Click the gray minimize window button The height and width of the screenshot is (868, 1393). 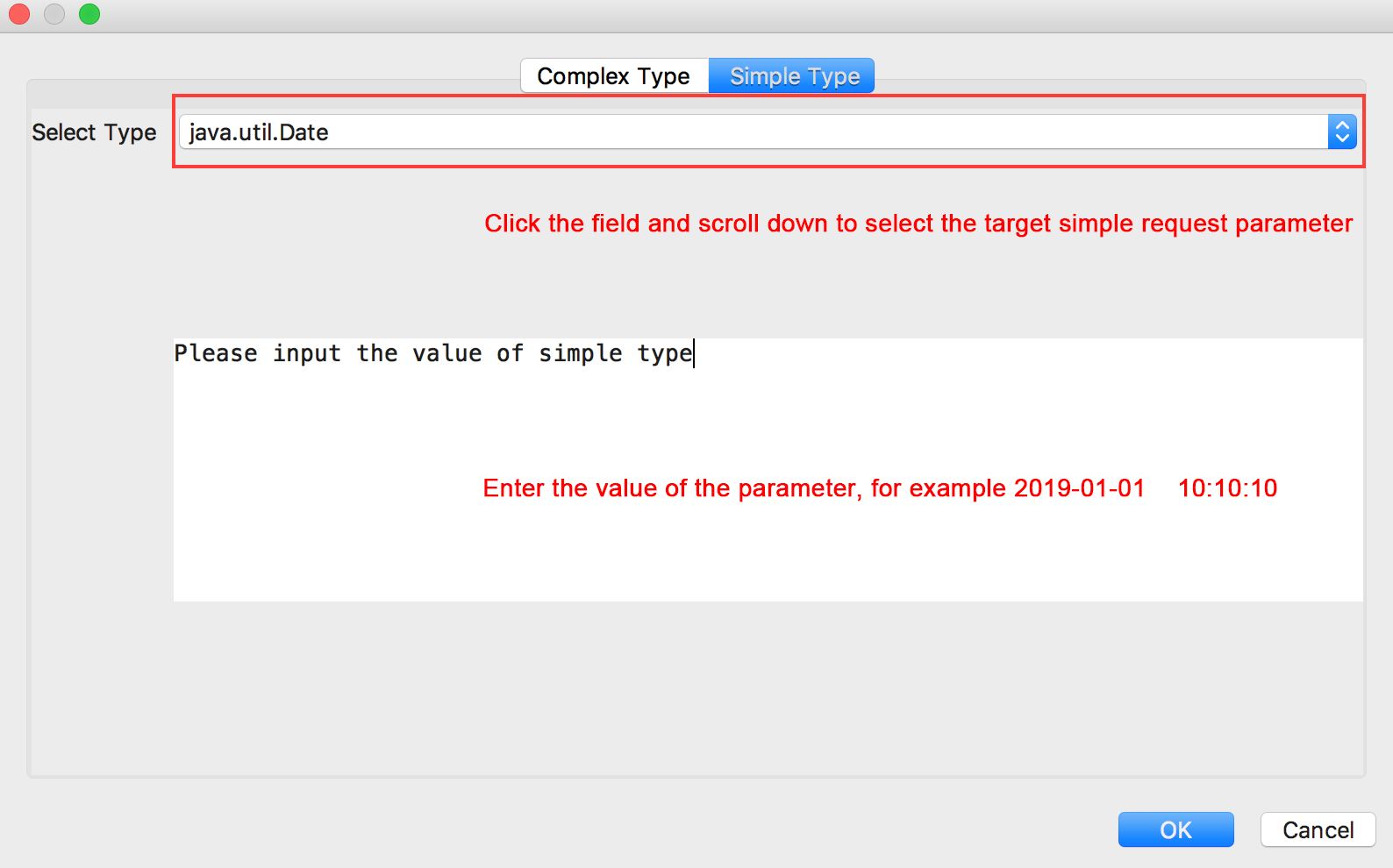(x=54, y=14)
